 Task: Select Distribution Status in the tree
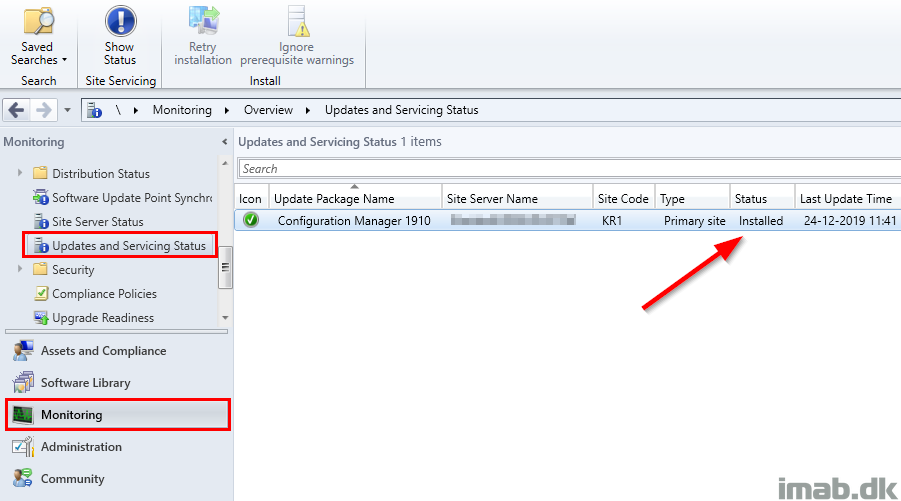(101, 174)
